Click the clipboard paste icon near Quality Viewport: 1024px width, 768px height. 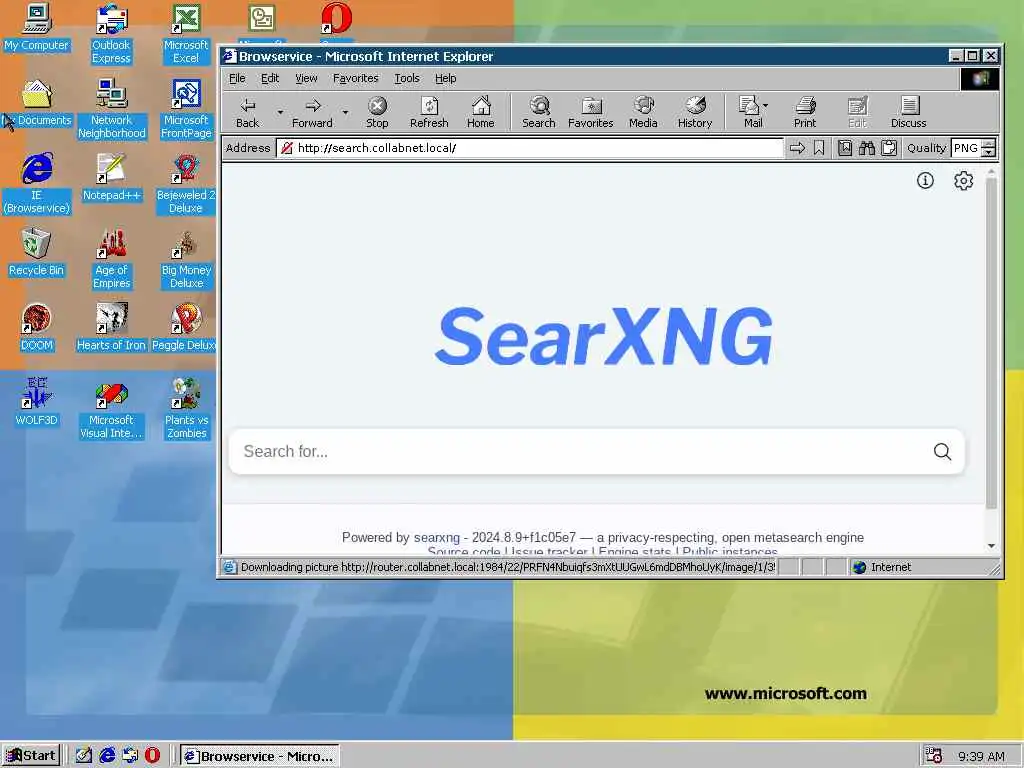pos(889,148)
